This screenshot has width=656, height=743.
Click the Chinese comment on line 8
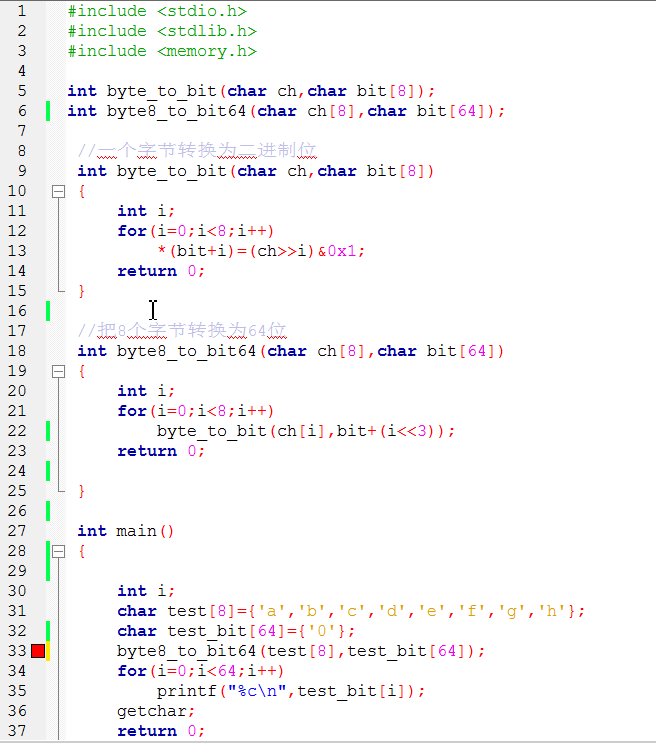197,151
